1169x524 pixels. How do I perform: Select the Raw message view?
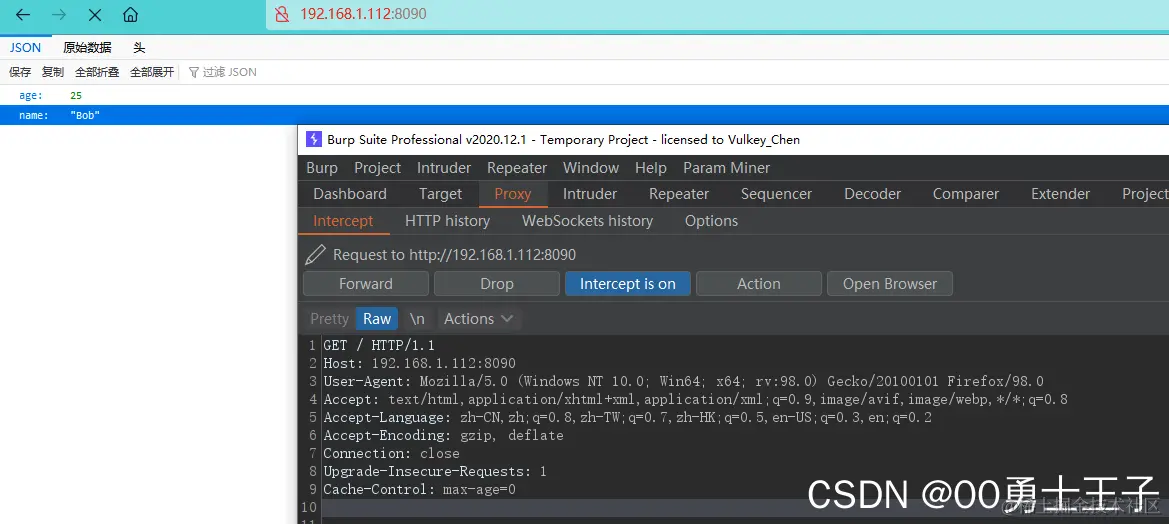[x=376, y=318]
